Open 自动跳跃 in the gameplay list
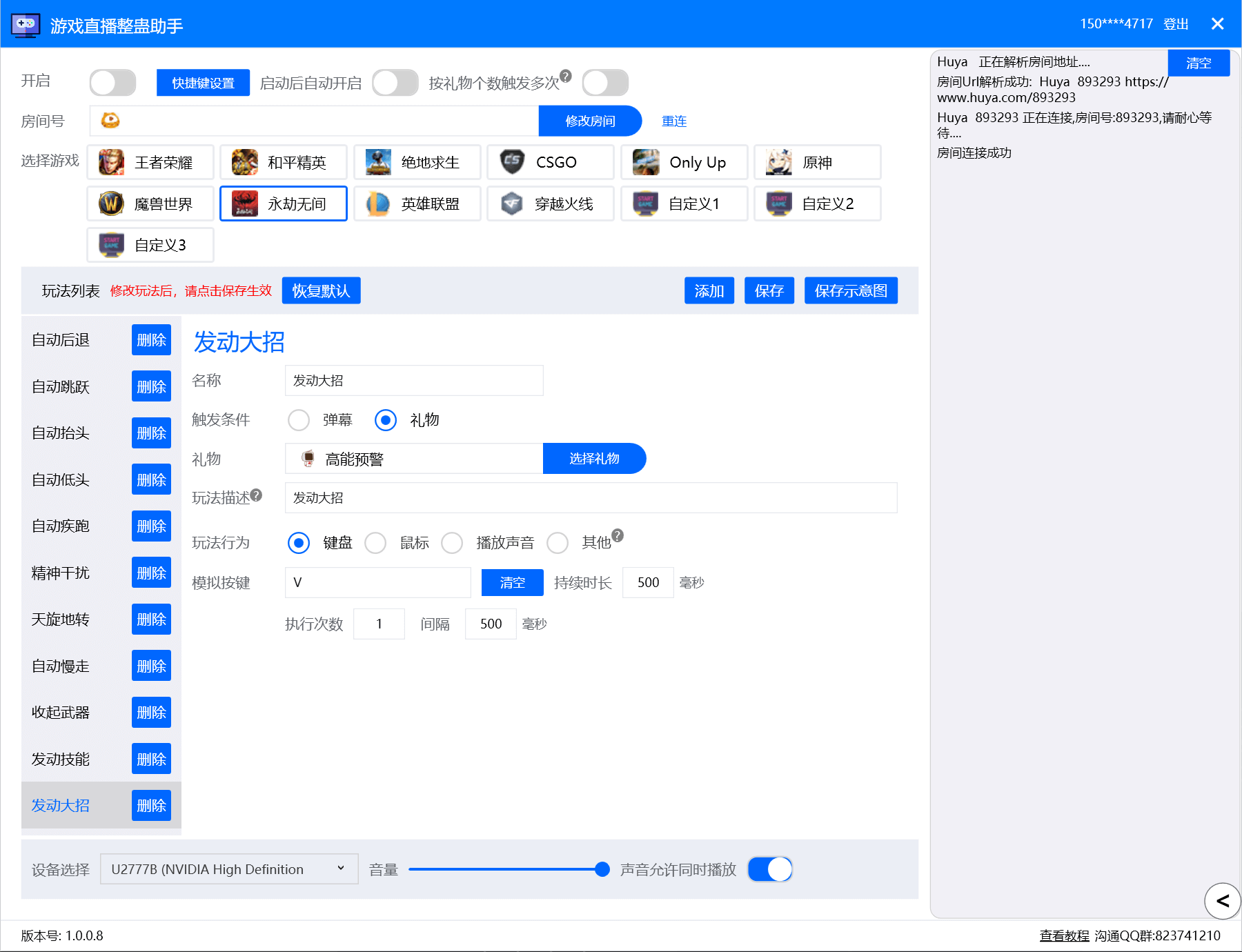This screenshot has width=1242, height=952. [61, 387]
